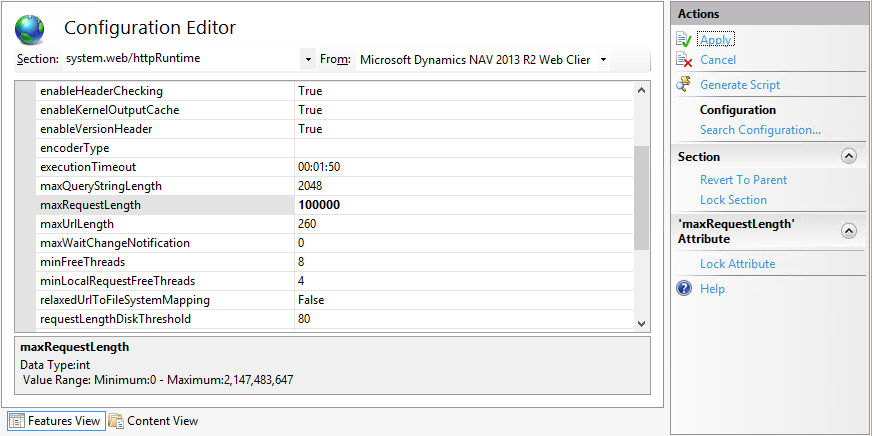Click the Configuration Editor globe icon

click(x=31, y=29)
